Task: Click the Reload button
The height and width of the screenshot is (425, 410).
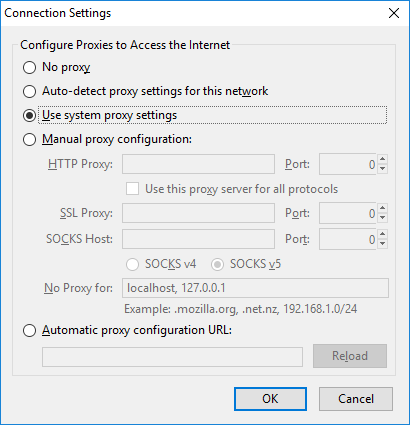Action: [x=350, y=356]
